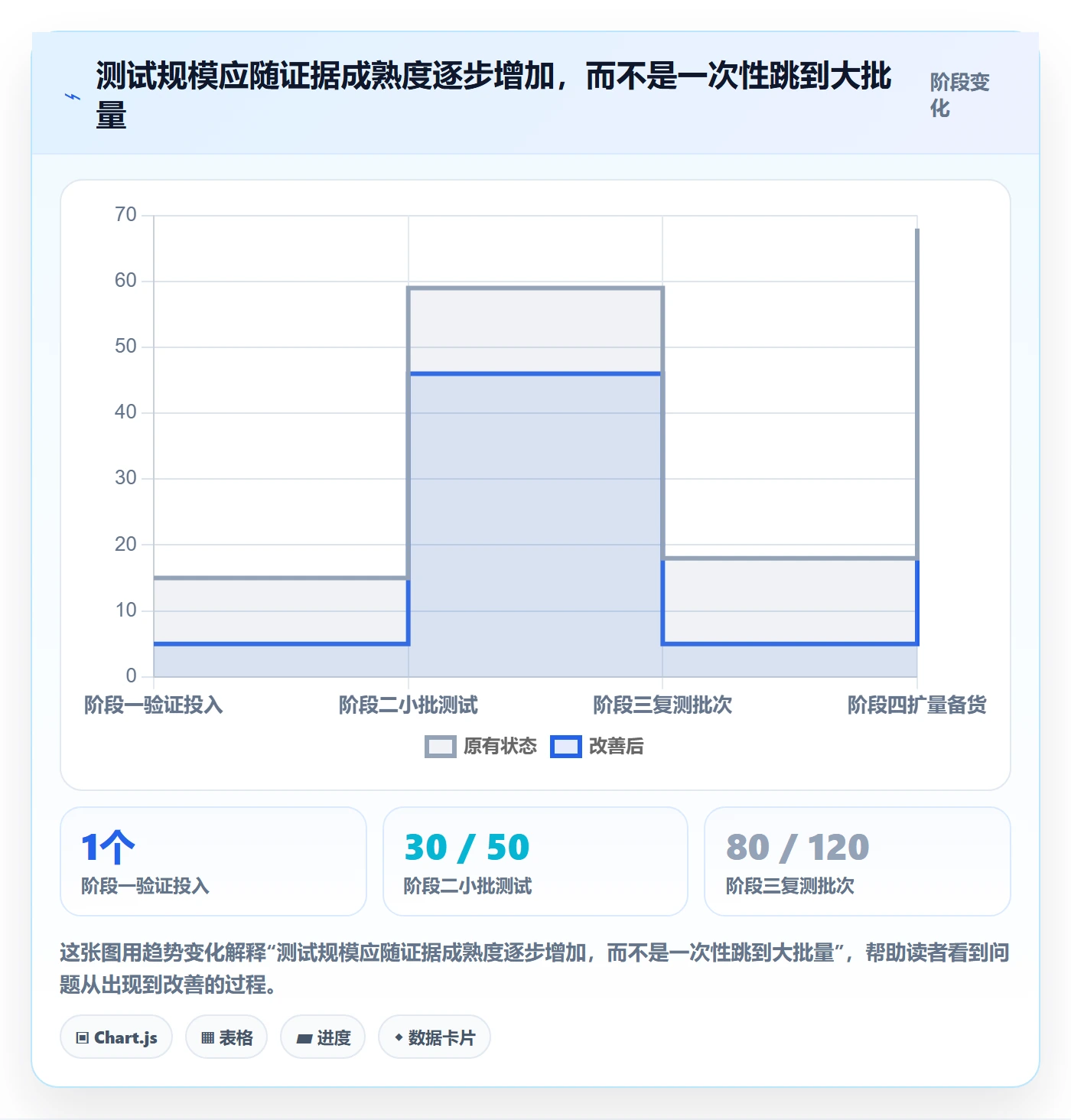Select the 表格 tag

226,1037
